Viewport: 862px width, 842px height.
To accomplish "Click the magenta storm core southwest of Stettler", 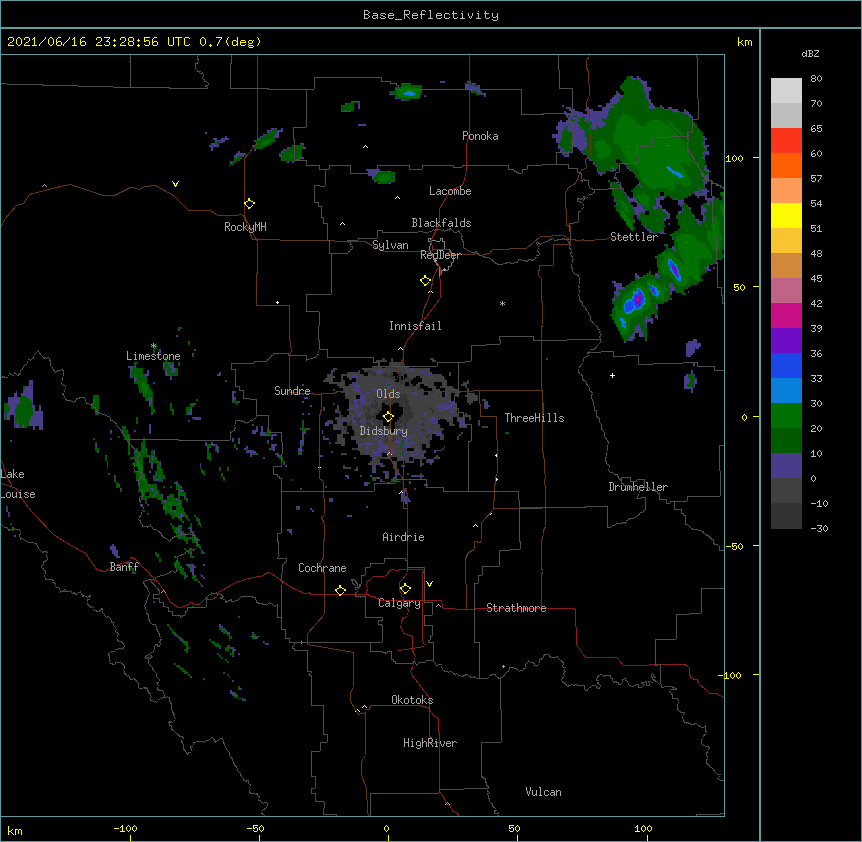I will (x=638, y=300).
